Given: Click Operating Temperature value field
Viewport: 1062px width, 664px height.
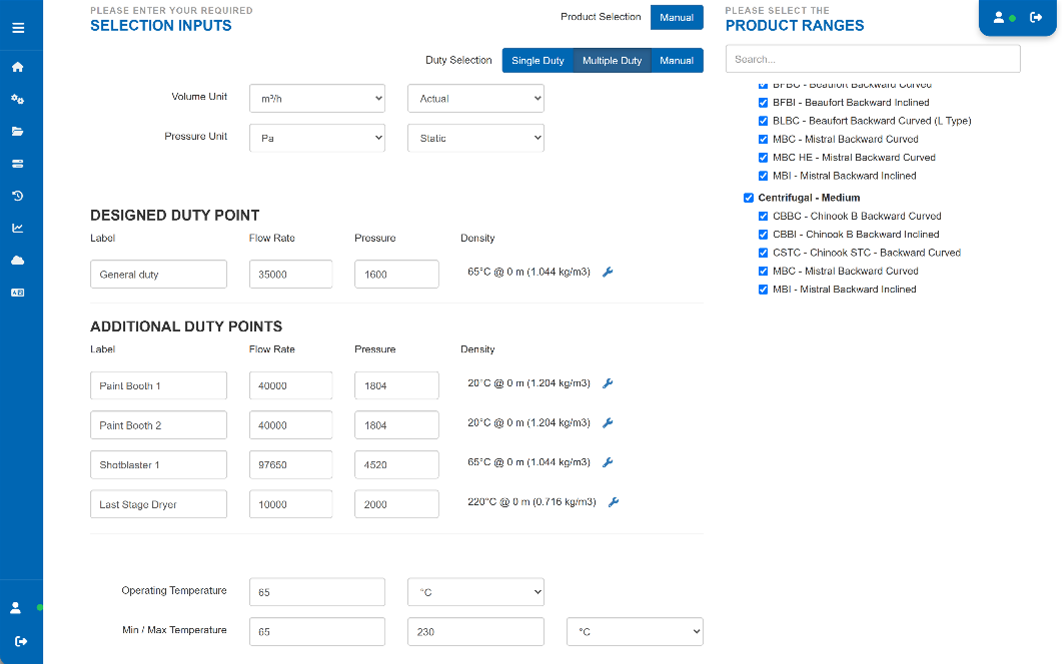Looking at the screenshot, I should pyautogui.click(x=317, y=592).
